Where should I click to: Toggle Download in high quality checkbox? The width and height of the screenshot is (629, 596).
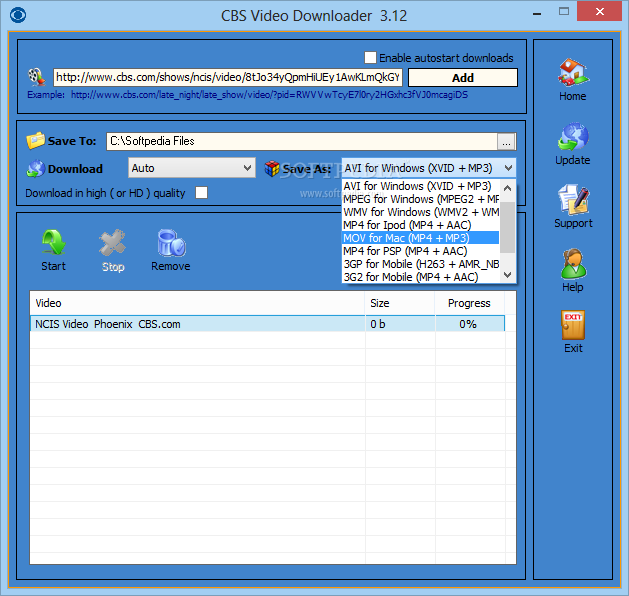[x=201, y=193]
